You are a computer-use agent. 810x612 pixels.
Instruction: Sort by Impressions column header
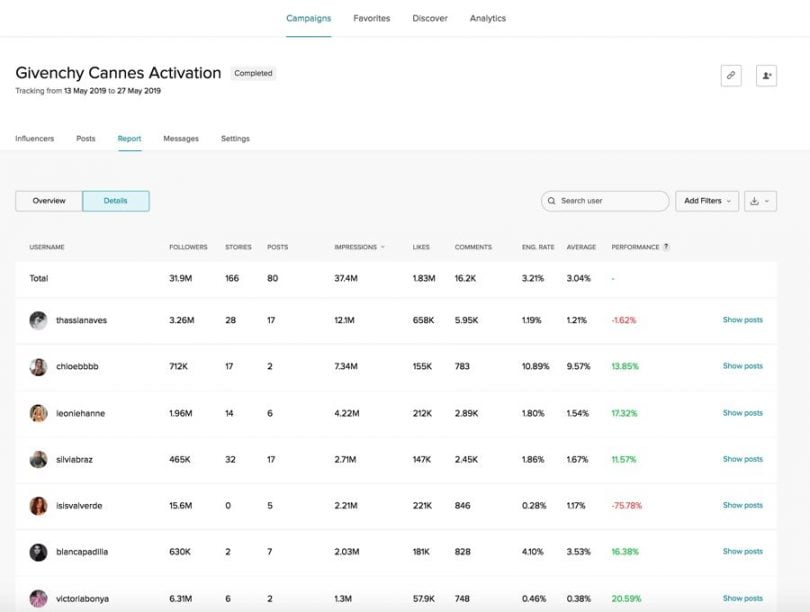click(x=359, y=247)
